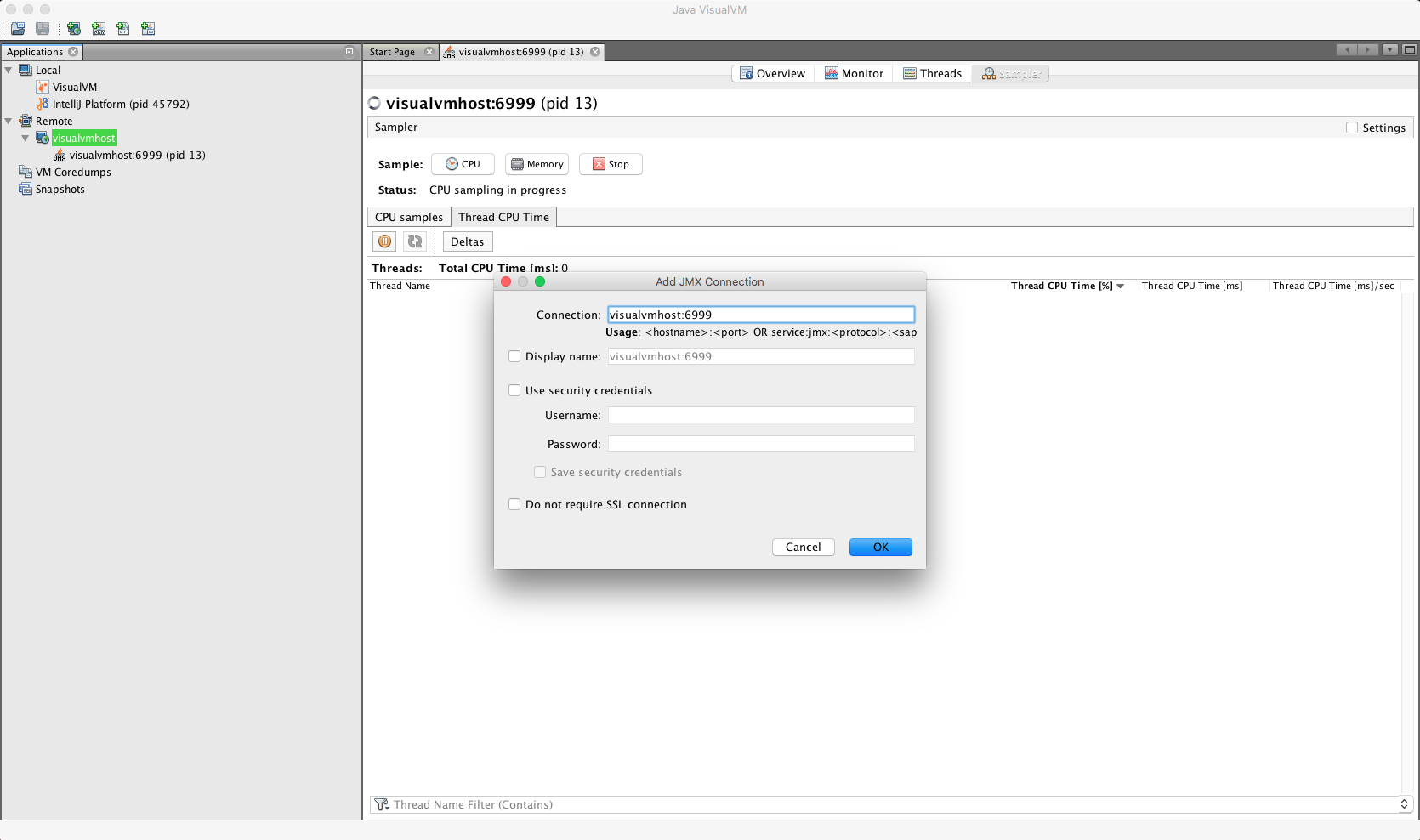Cancel the Add JMX Connection dialog
Viewport: 1420px width, 840px height.
coord(804,547)
